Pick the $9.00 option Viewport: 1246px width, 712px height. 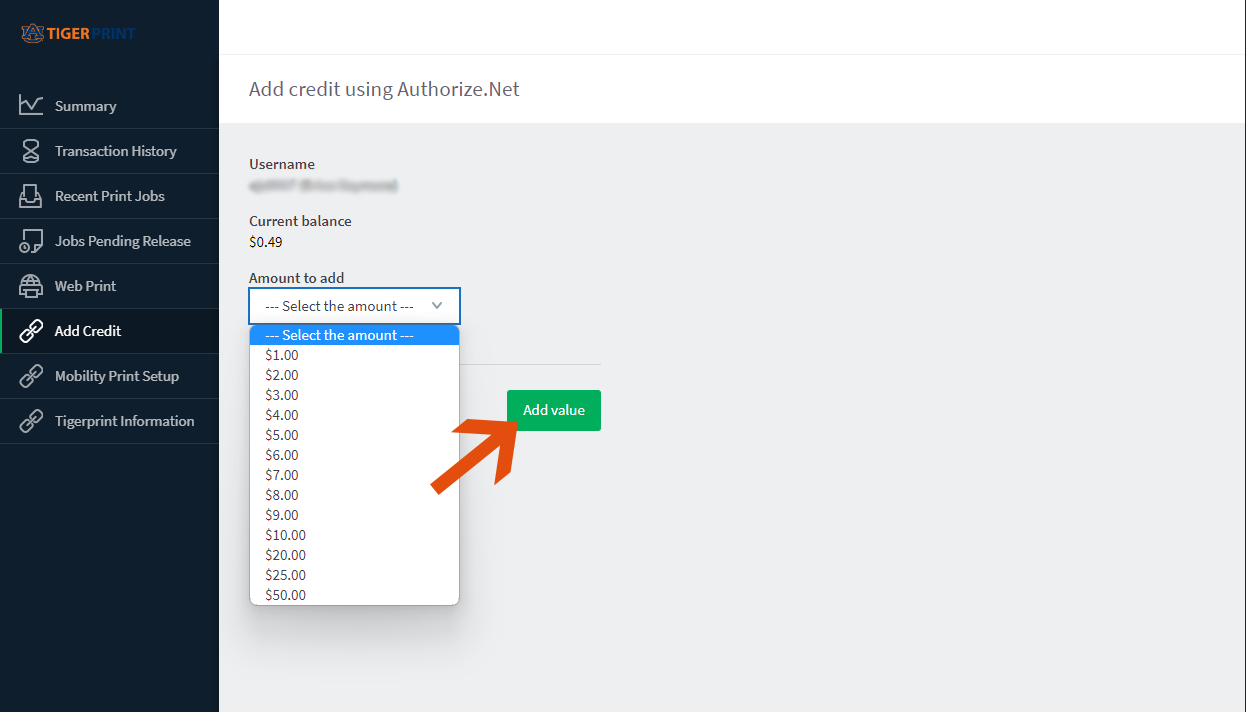click(354, 515)
